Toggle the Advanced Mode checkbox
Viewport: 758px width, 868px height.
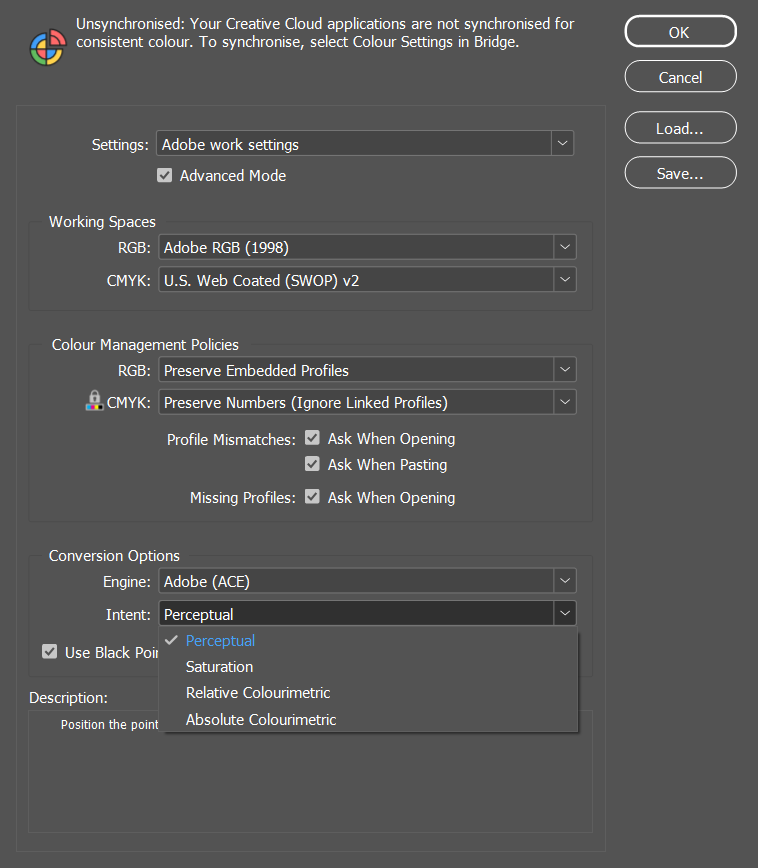[x=164, y=175]
